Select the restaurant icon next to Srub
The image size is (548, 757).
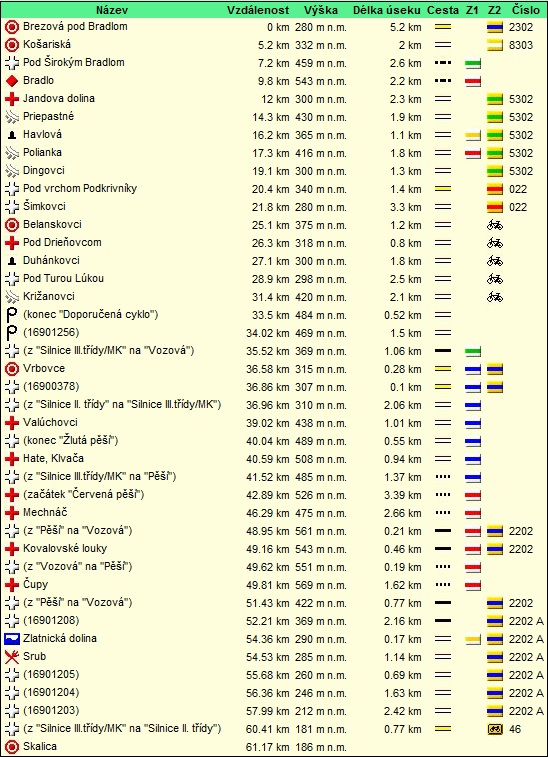tap(12, 657)
